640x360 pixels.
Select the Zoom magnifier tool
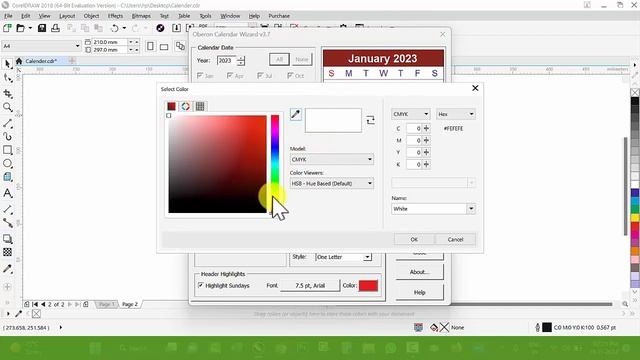coord(7,107)
